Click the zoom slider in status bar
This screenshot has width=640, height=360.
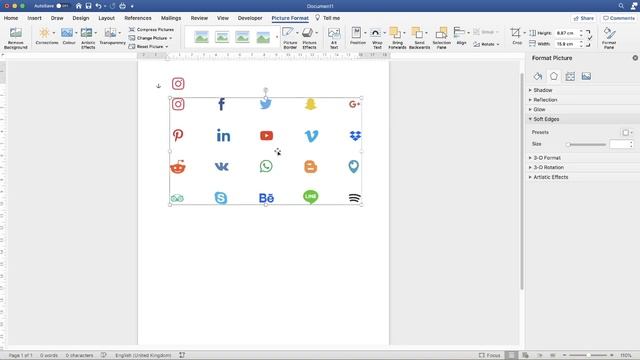point(588,355)
